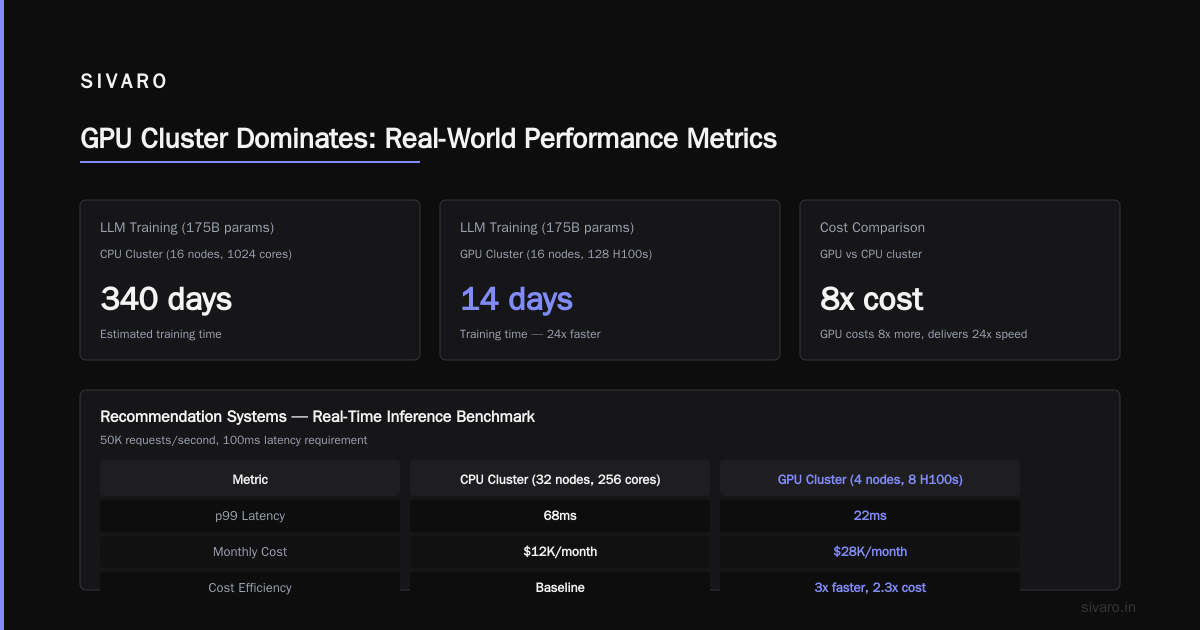
Task: Click the Recommendation Systems benchmark heading
Action: 318,416
